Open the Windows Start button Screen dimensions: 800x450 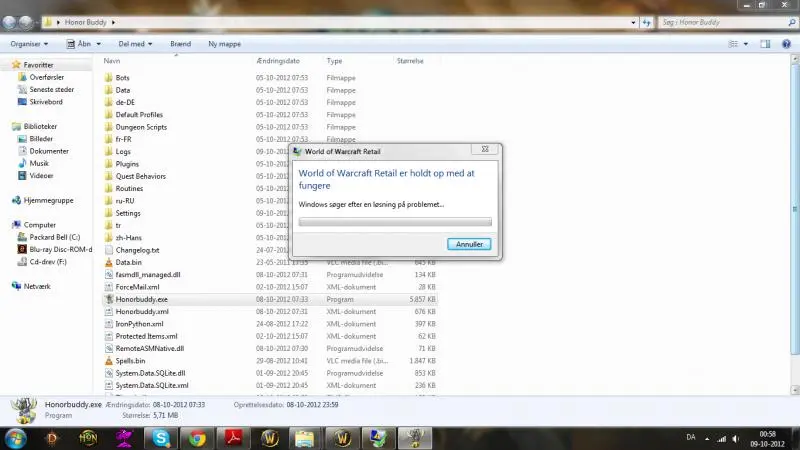tap(15, 438)
